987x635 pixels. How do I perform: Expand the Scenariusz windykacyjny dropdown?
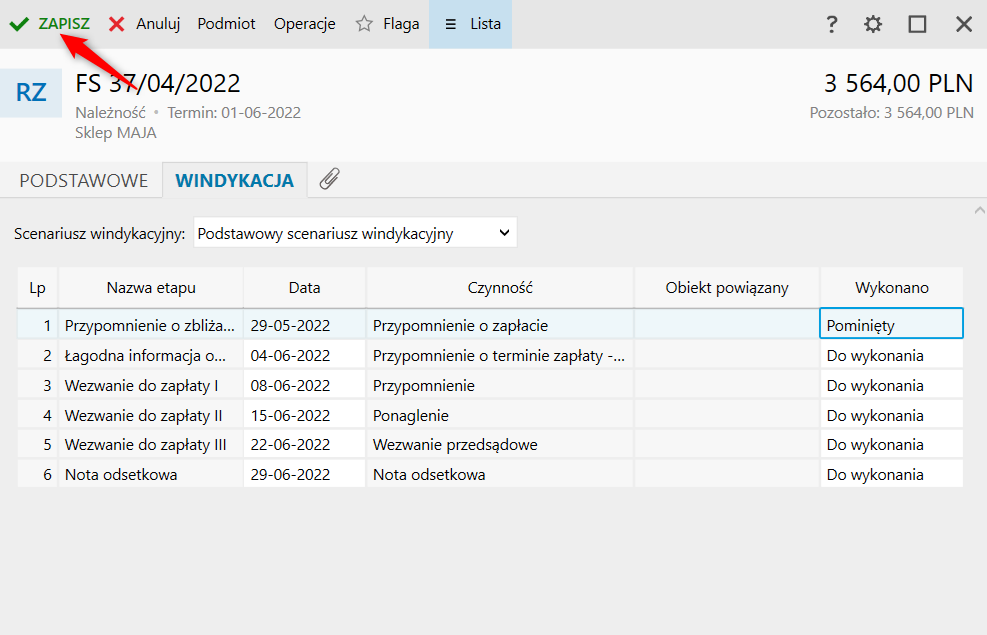pos(503,234)
